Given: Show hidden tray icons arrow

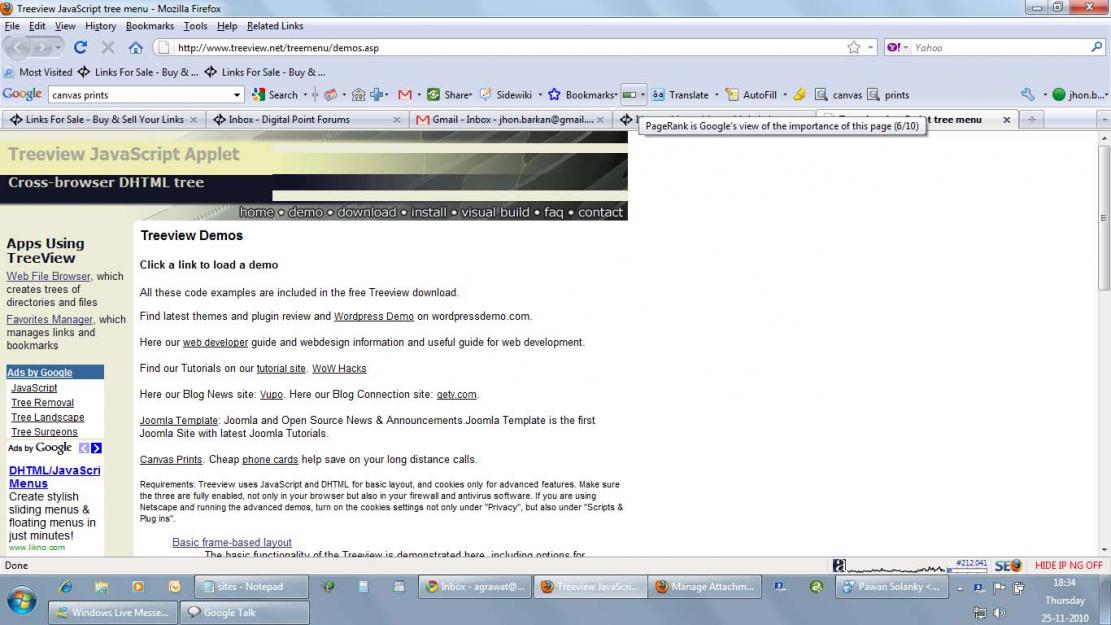Looking at the screenshot, I should (x=959, y=587).
